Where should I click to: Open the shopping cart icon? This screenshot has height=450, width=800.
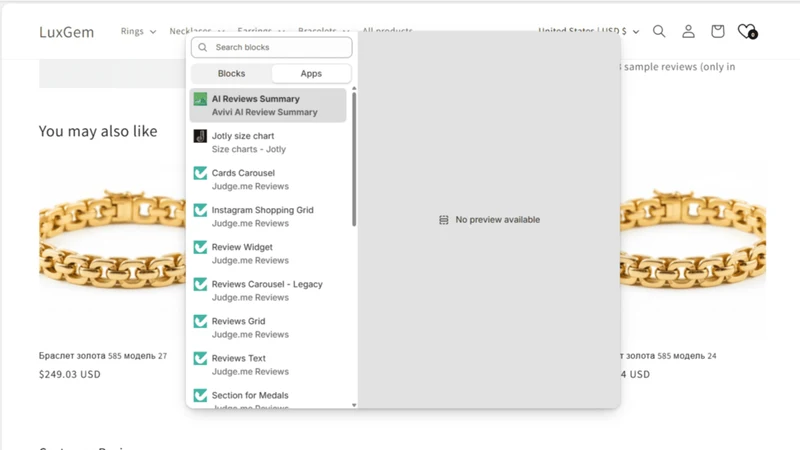tap(717, 32)
